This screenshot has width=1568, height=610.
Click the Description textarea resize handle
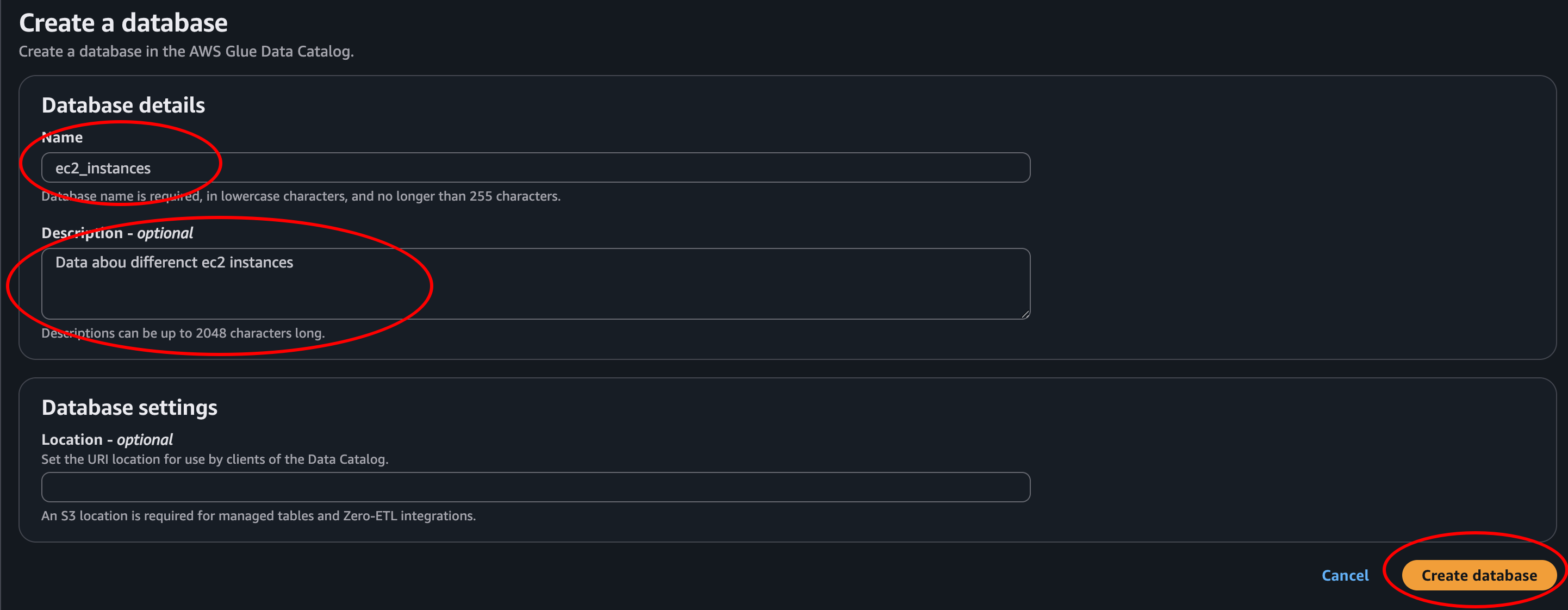tap(1025, 315)
